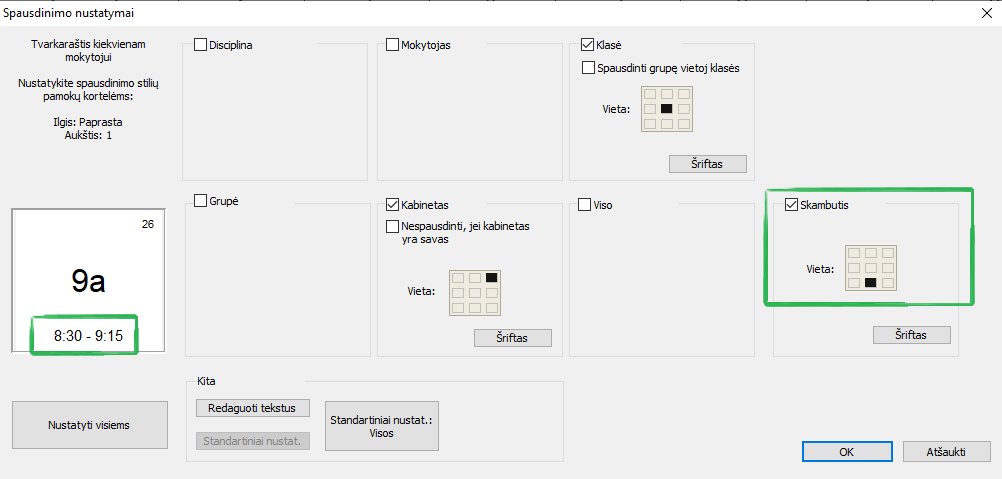1002x479 pixels.
Task: Select bottom-right position cell in Klasė grid
Action: coord(684,124)
